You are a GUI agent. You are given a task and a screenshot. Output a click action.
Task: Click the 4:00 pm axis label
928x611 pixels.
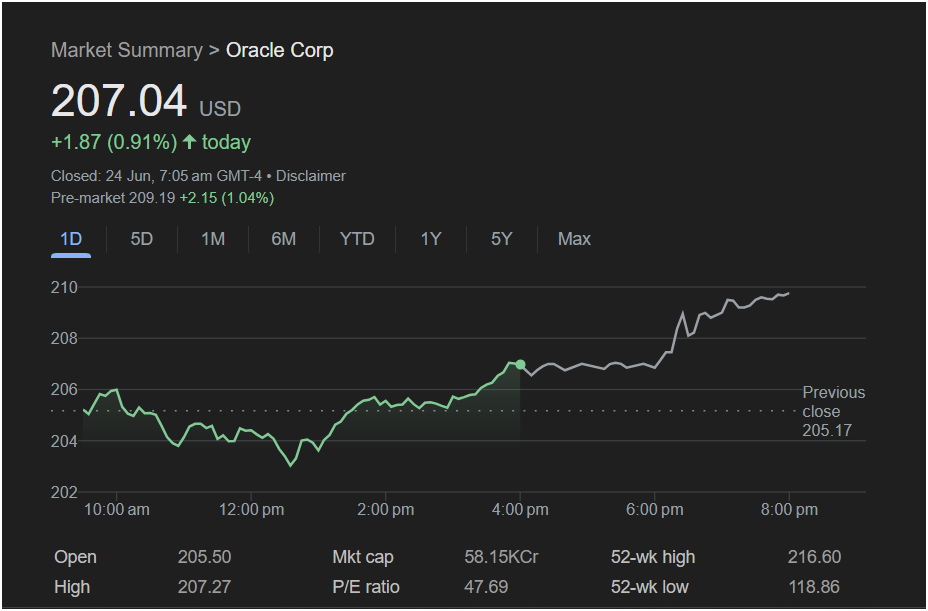pos(520,510)
